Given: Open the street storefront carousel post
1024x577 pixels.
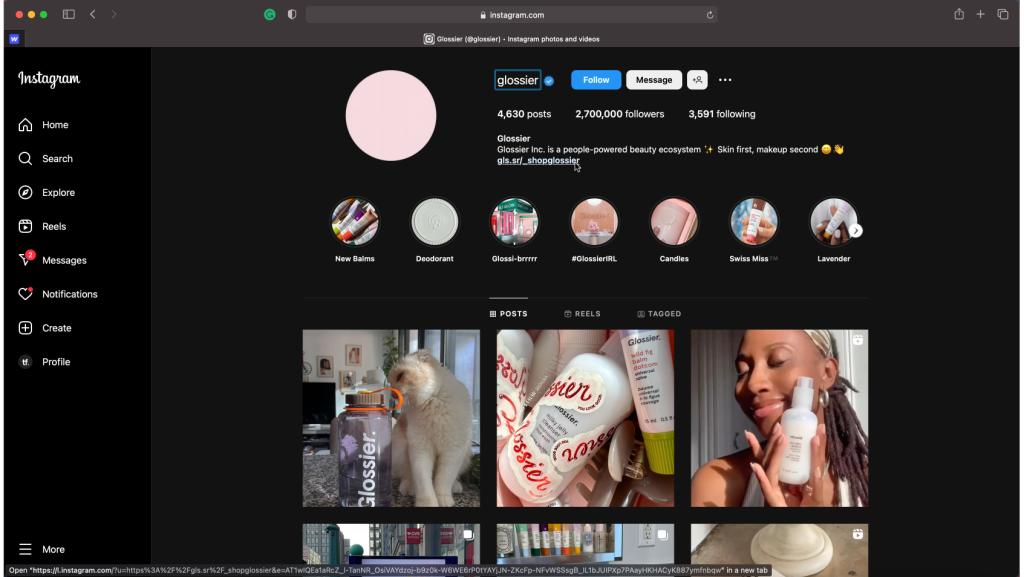Looking at the screenshot, I should coord(391,544).
